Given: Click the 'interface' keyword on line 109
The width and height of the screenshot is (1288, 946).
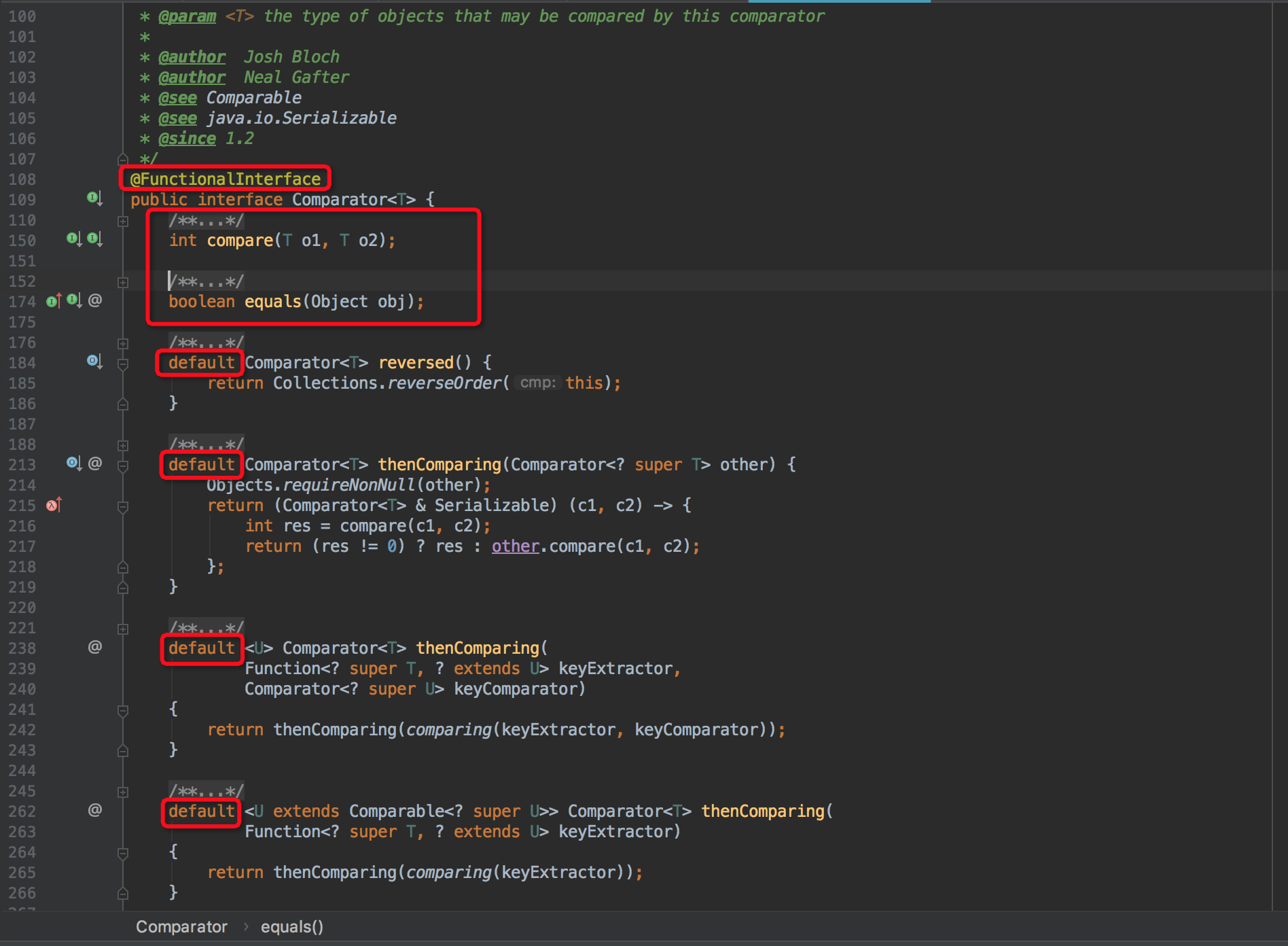Looking at the screenshot, I should point(240,200).
